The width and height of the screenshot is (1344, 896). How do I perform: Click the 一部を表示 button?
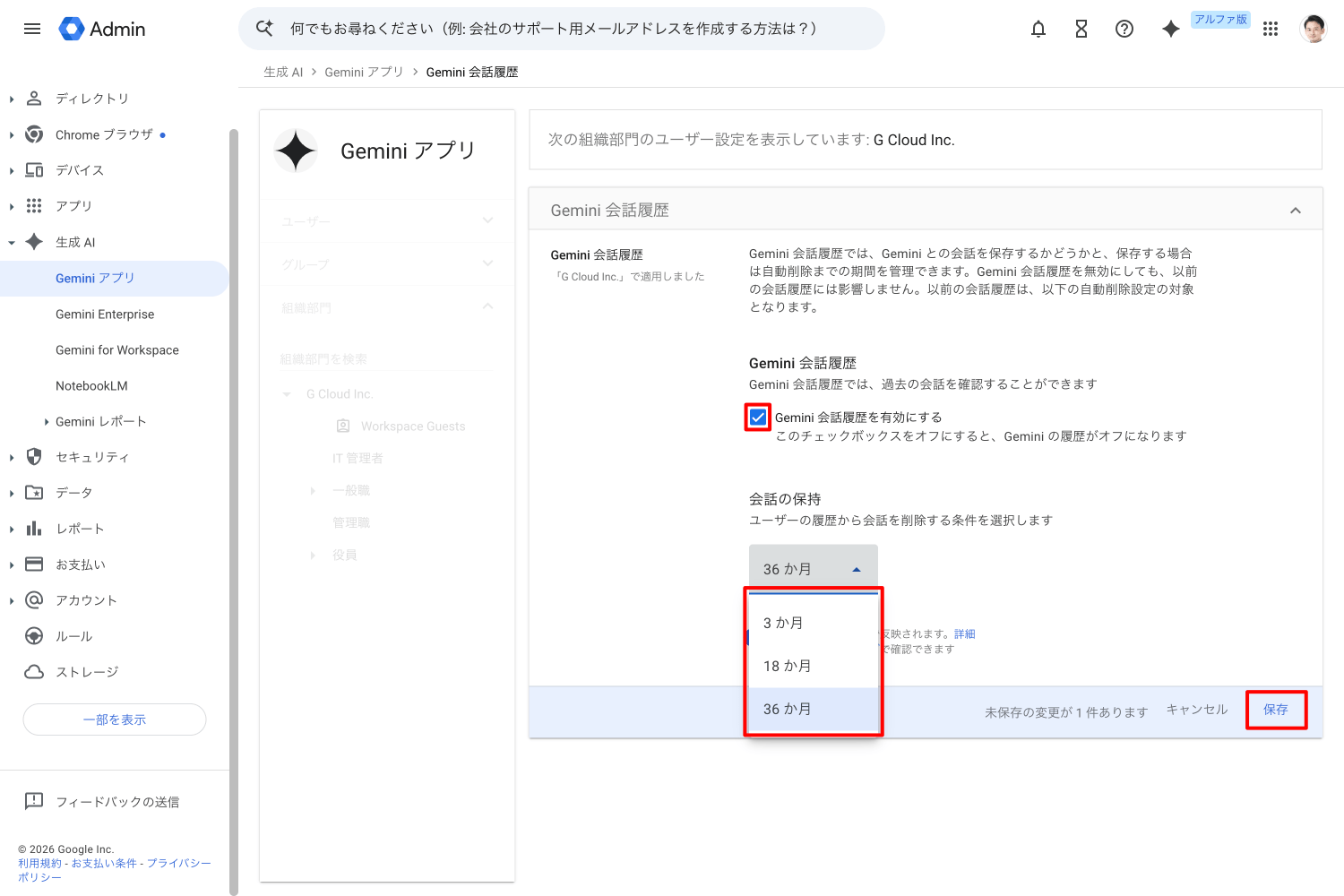click(115, 719)
